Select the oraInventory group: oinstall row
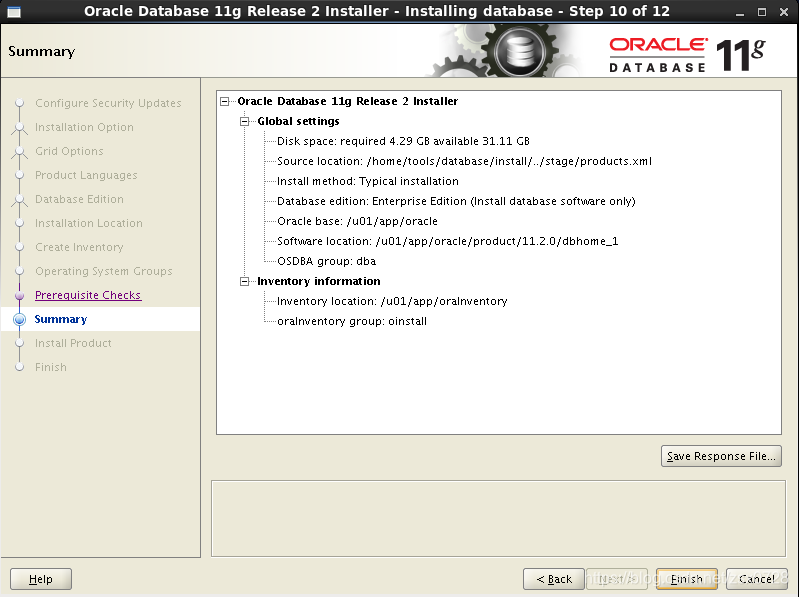The width and height of the screenshot is (799, 597). click(352, 321)
